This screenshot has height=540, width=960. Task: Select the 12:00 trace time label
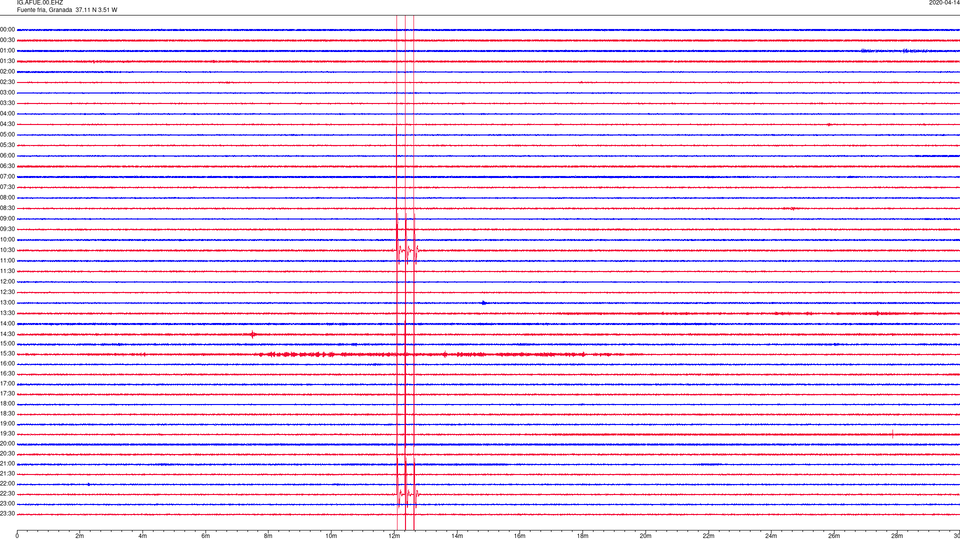pyautogui.click(x=7, y=282)
